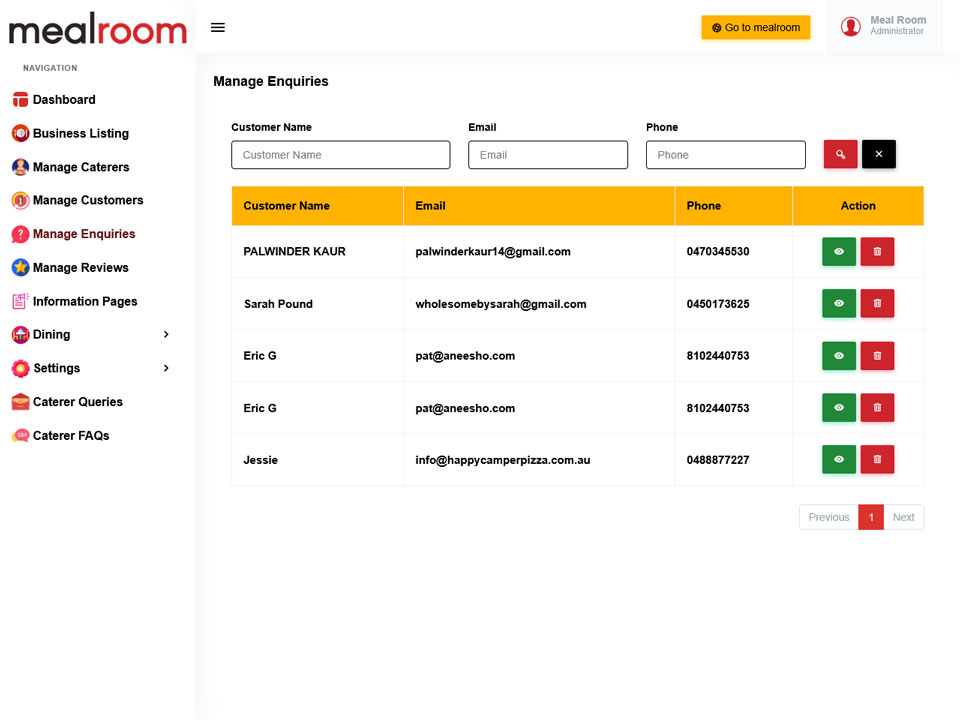960x720 pixels.
Task: Open the Meal Room Administrator account menu
Action: point(884,26)
